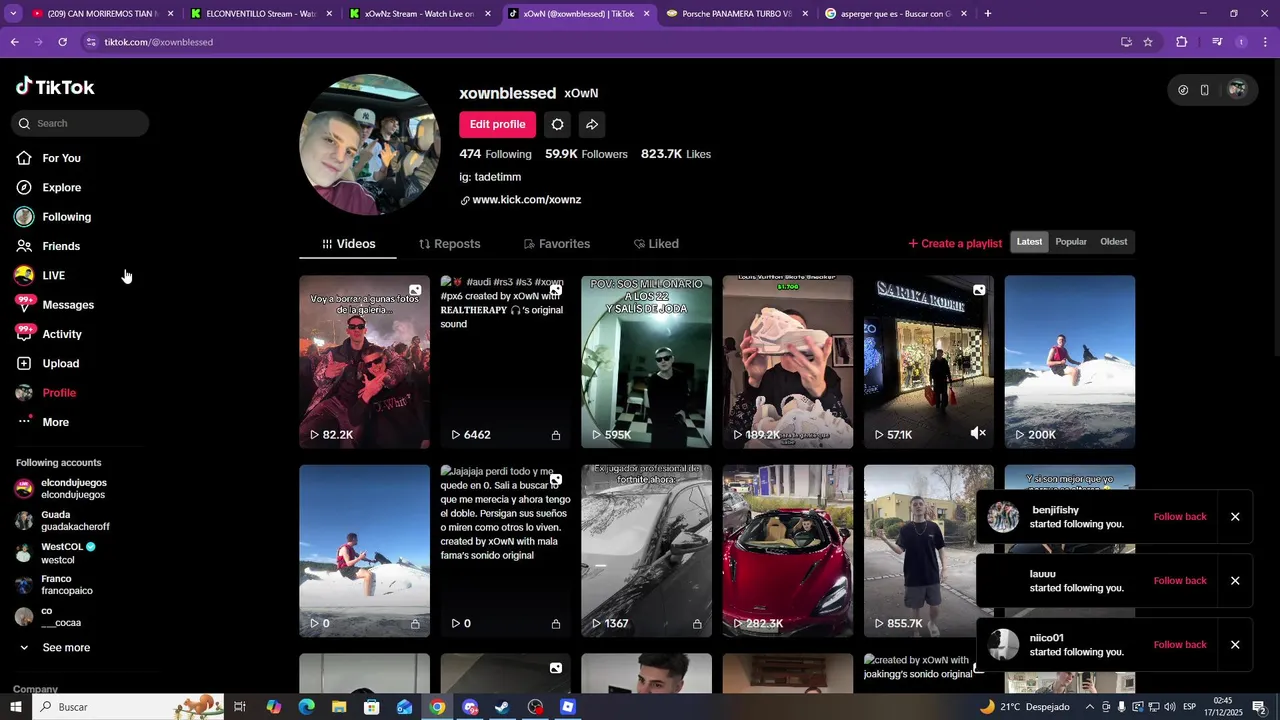Open the More menu in the sidebar

(x=55, y=422)
